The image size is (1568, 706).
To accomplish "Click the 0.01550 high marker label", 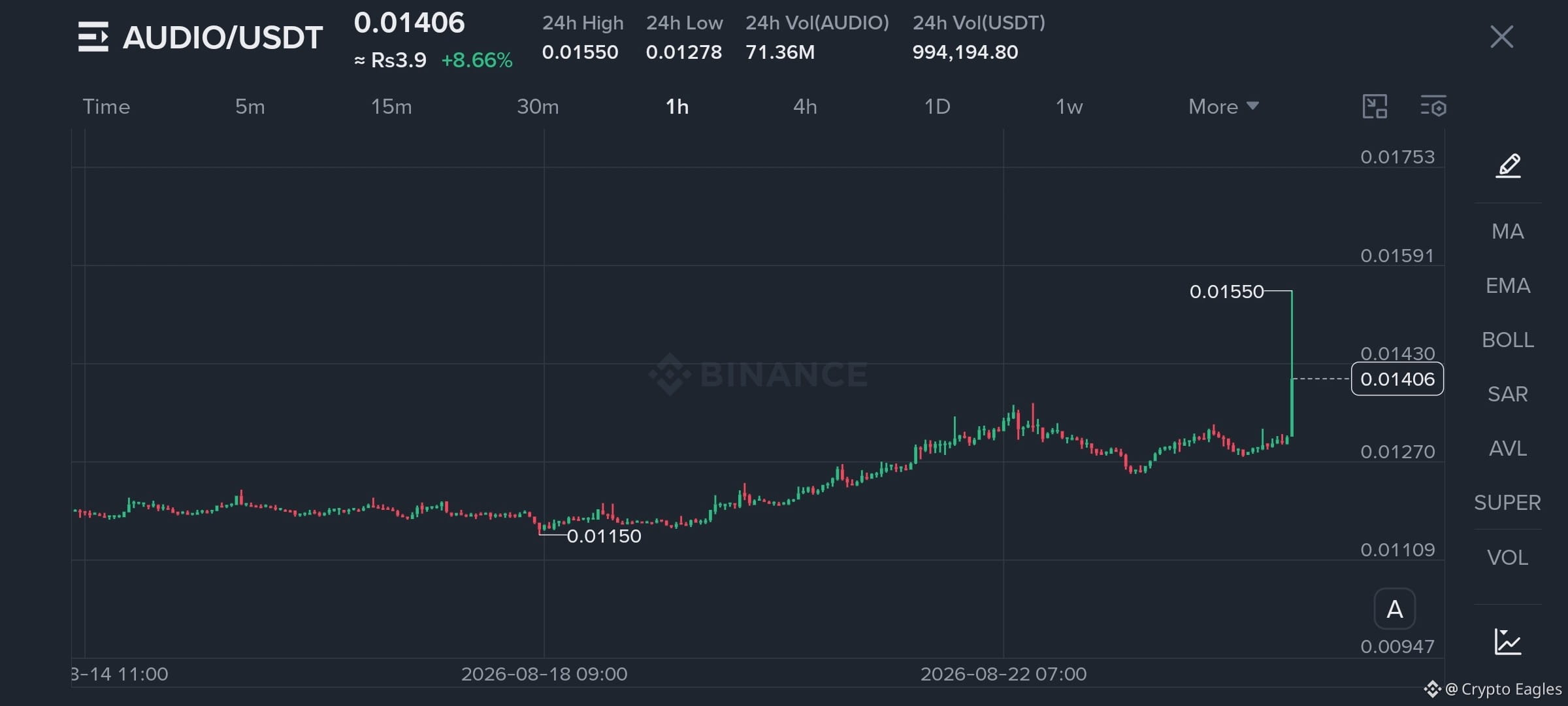I will (1227, 292).
